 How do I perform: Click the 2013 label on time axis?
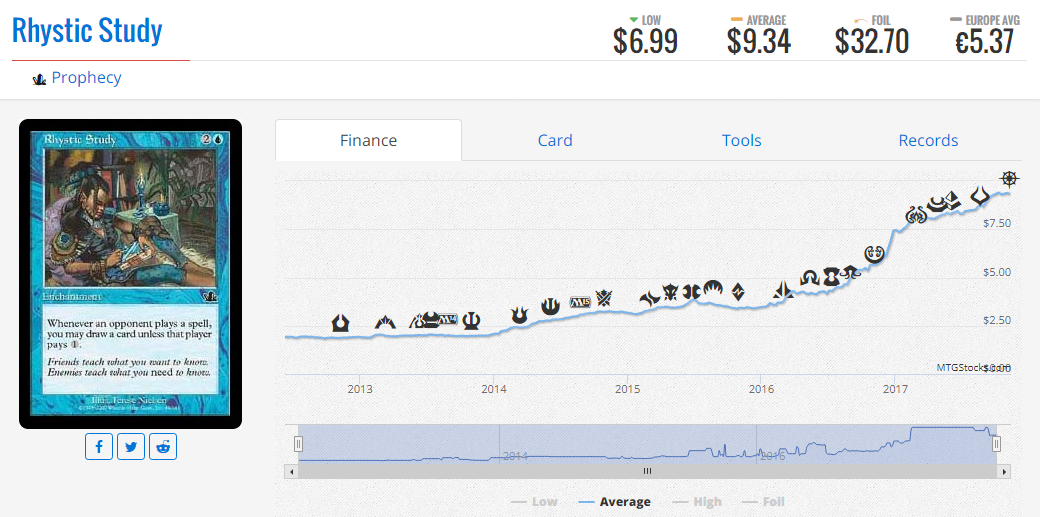[359, 388]
